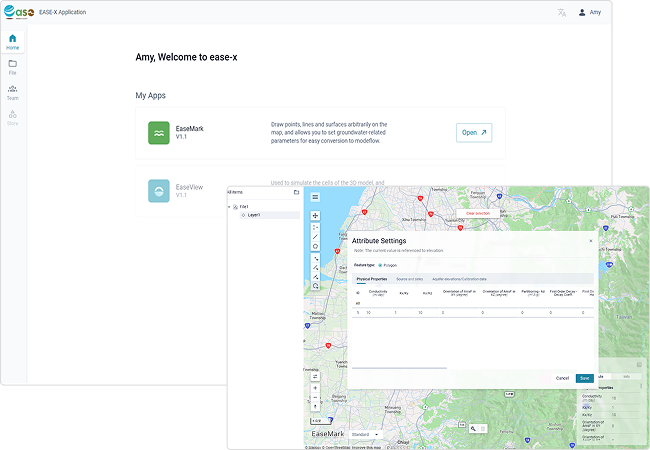The image size is (650, 450).
Task: Go to Home in the sidebar
Action: 12,42
